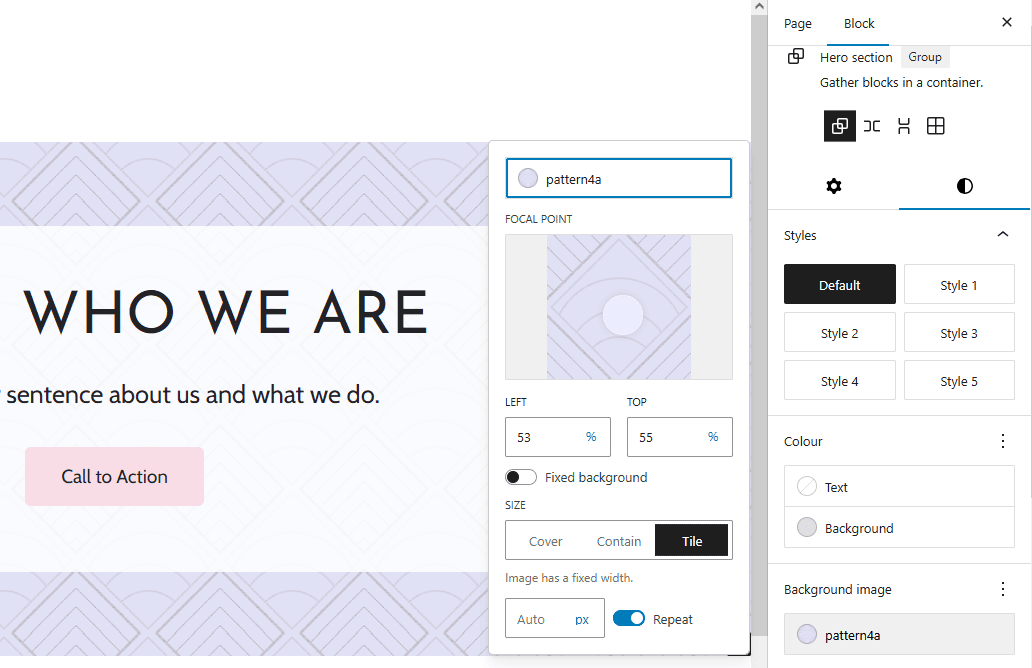Open the Settings gear tab
Viewport: 1032px width, 668px height.
click(833, 186)
